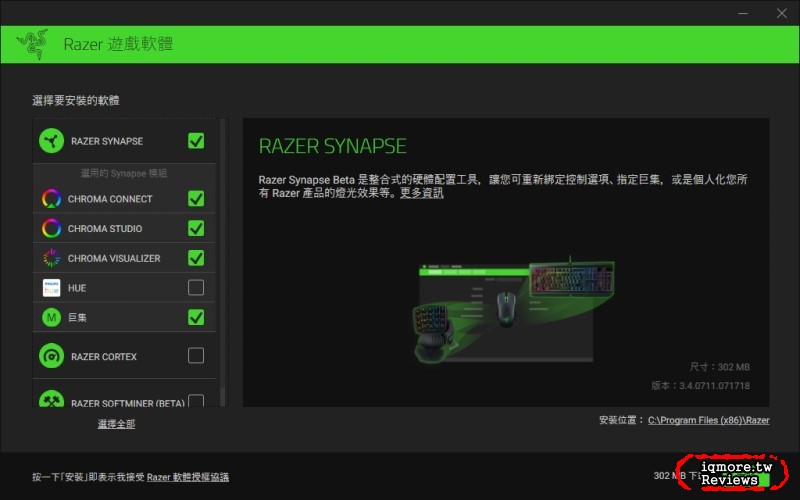Click the Synapse product illustration

[513, 310]
